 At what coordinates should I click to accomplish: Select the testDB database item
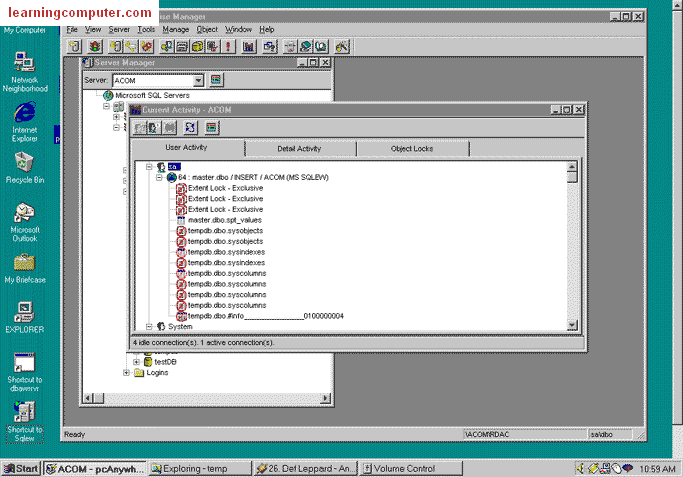[165, 362]
